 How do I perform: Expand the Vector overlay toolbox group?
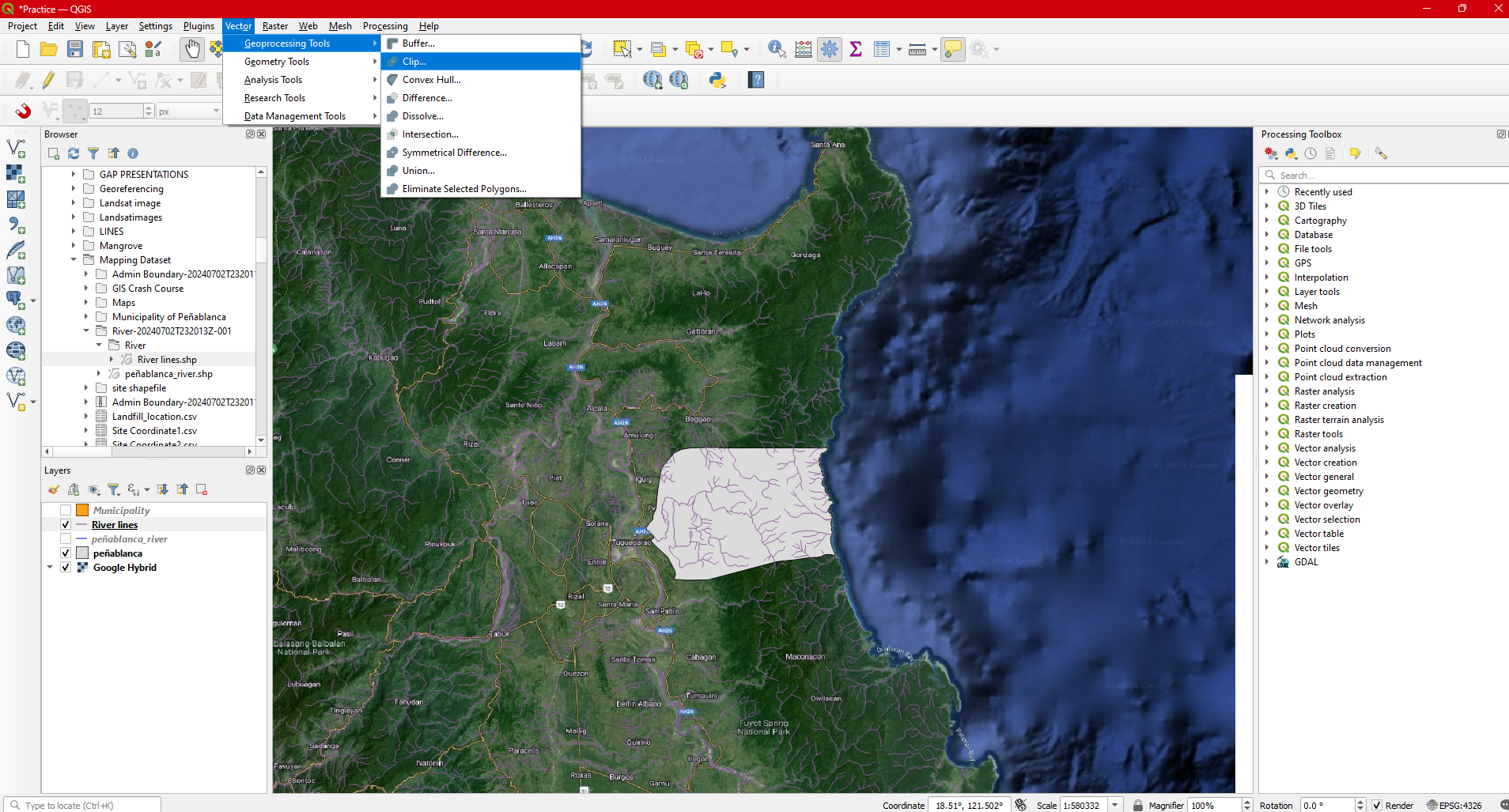(x=1267, y=505)
